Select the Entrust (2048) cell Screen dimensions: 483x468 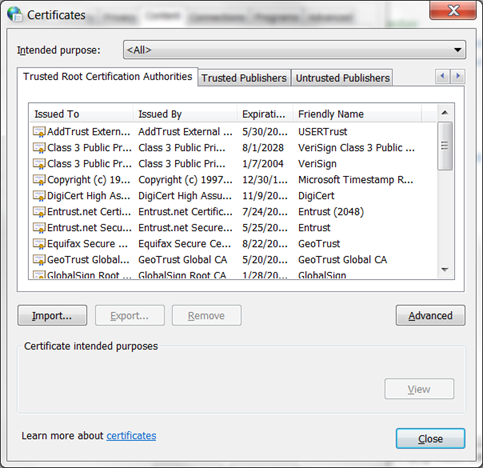click(x=331, y=212)
